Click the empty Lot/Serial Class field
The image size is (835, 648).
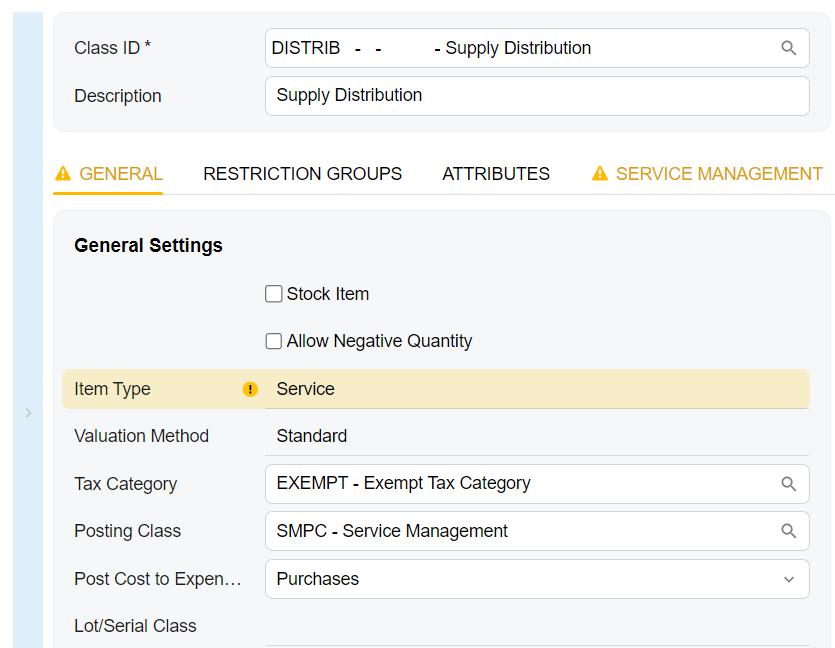[536, 627]
